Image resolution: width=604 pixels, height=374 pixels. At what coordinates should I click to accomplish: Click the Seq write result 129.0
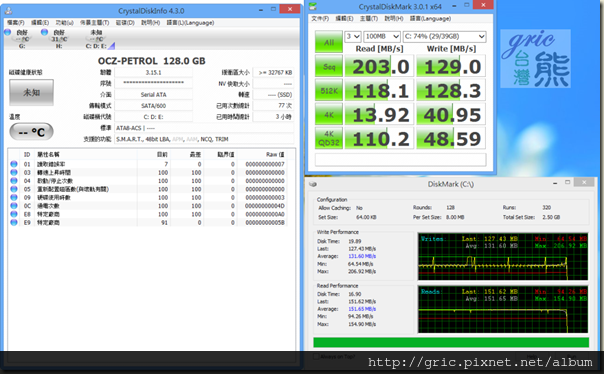[451, 67]
